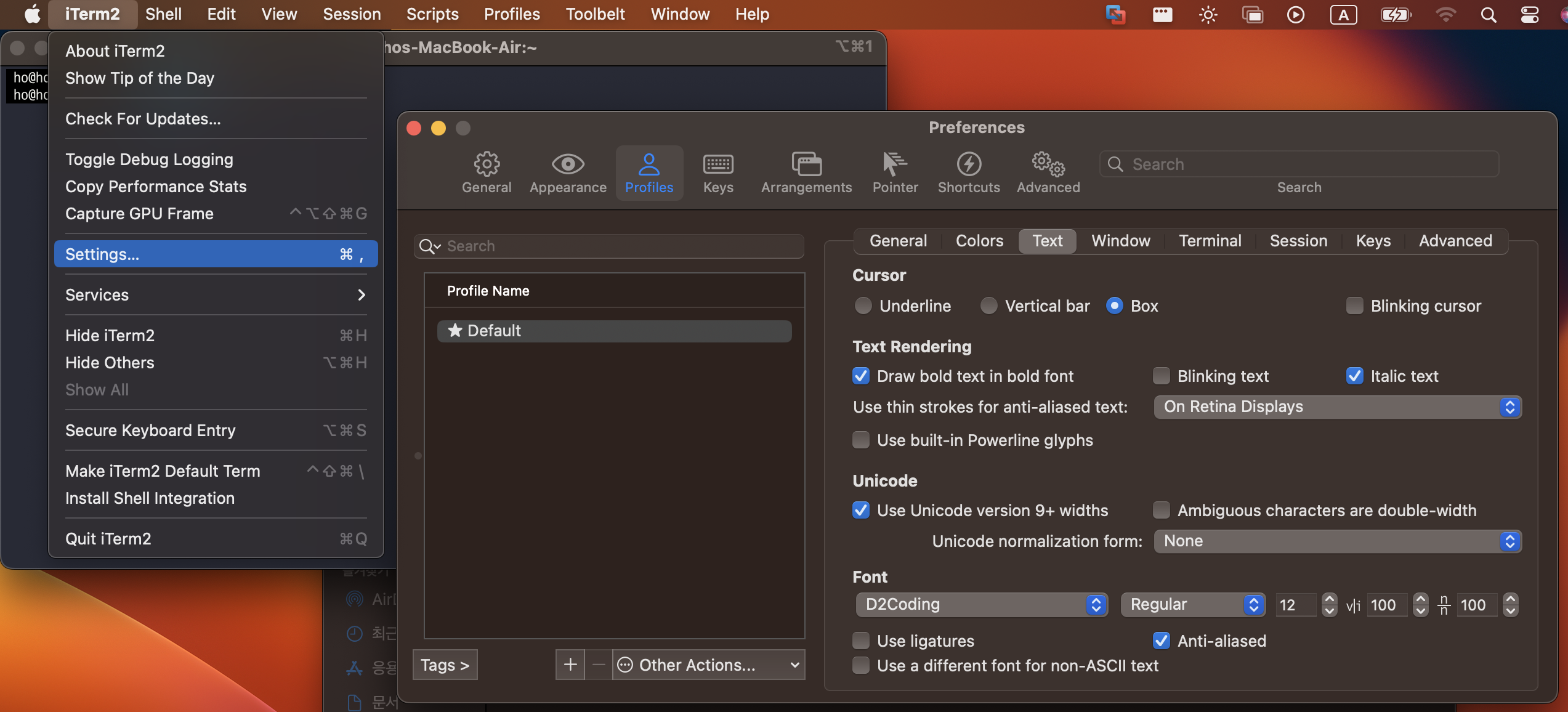Image resolution: width=1568 pixels, height=712 pixels.
Task: Switch to the Terminal tab
Action: 1210,241
